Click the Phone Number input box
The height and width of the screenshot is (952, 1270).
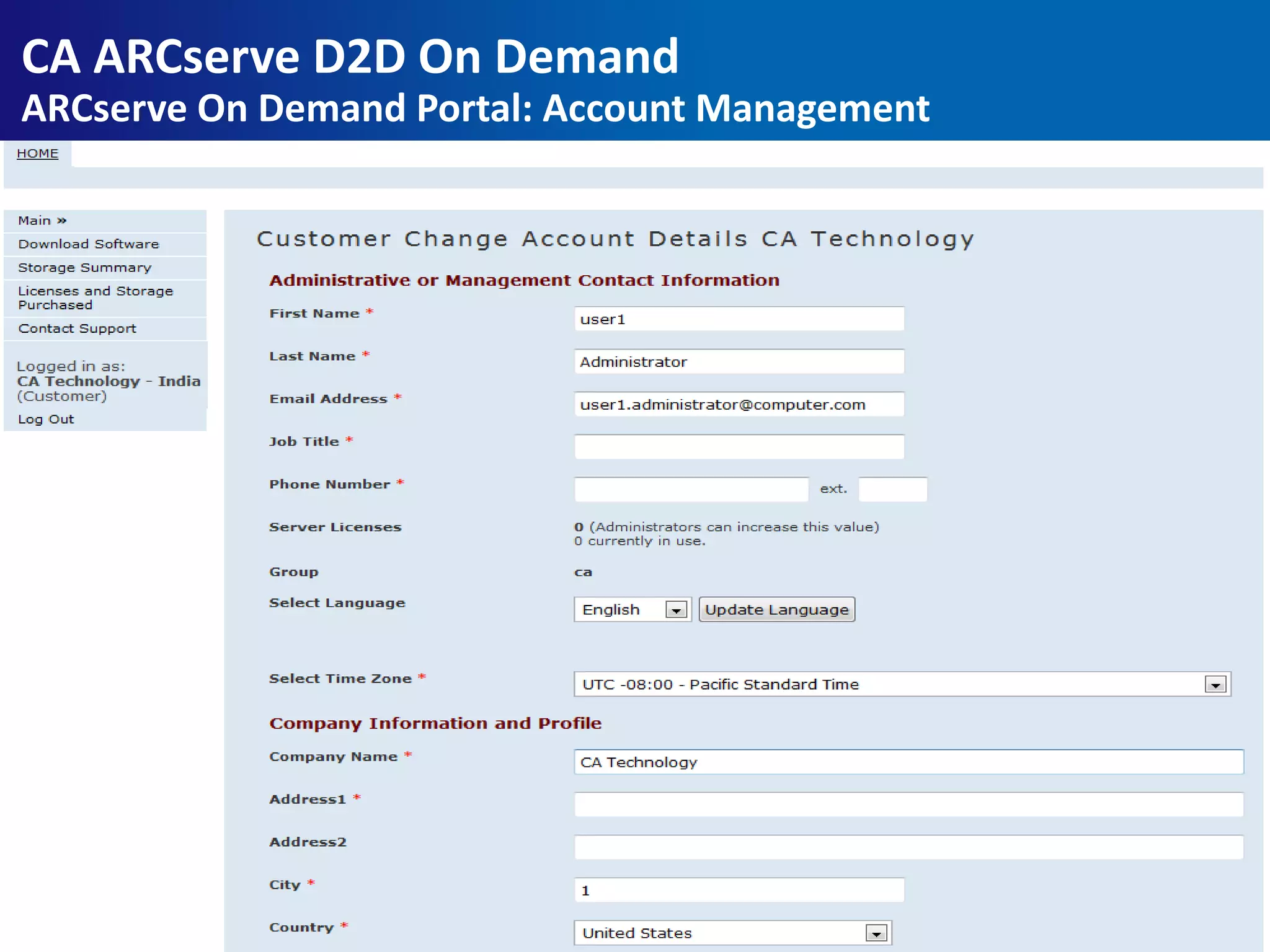[x=691, y=490]
